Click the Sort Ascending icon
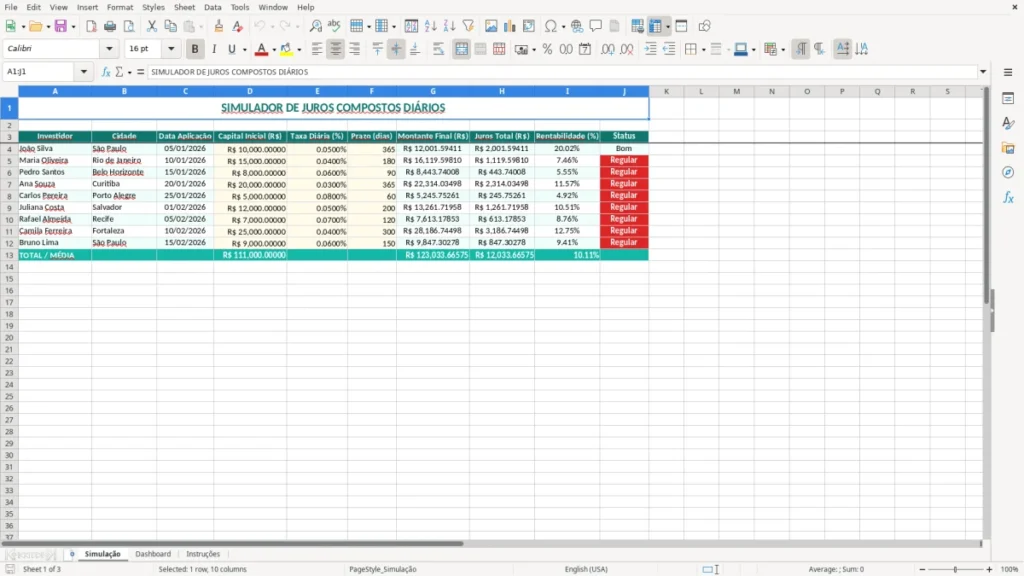Viewport: 1024px width, 576px height. 430,26
